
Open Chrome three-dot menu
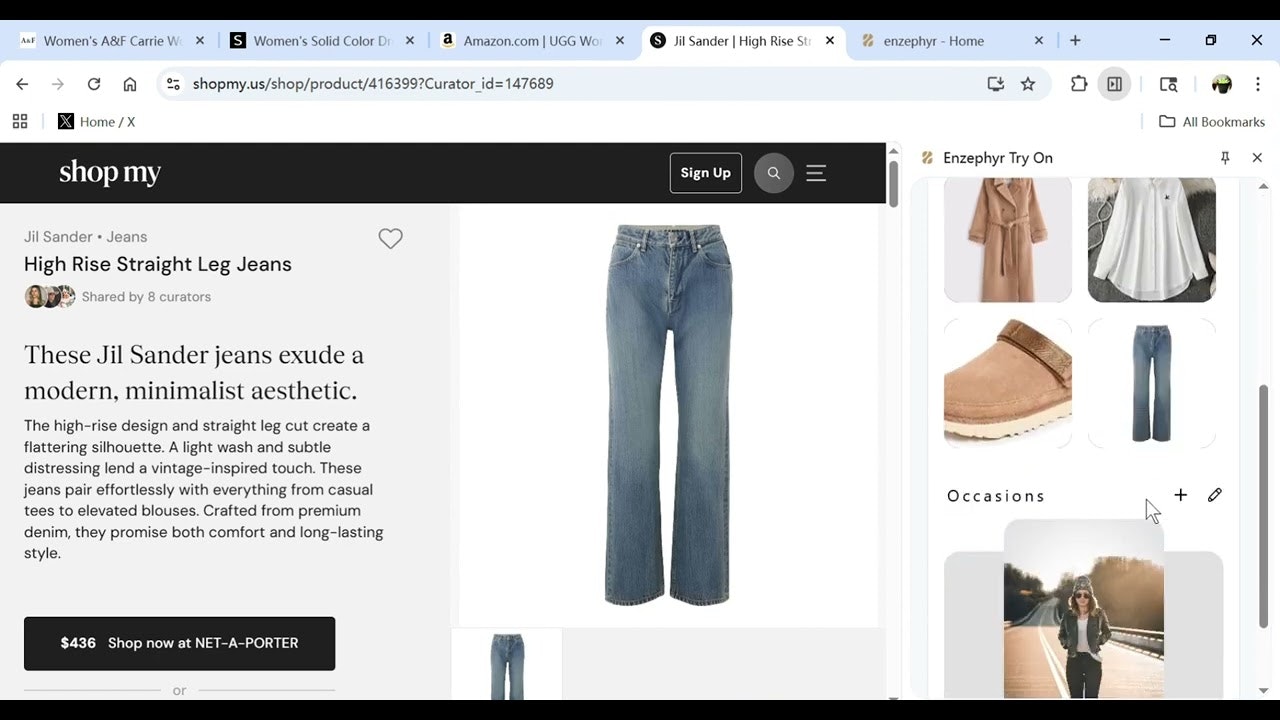(1258, 84)
